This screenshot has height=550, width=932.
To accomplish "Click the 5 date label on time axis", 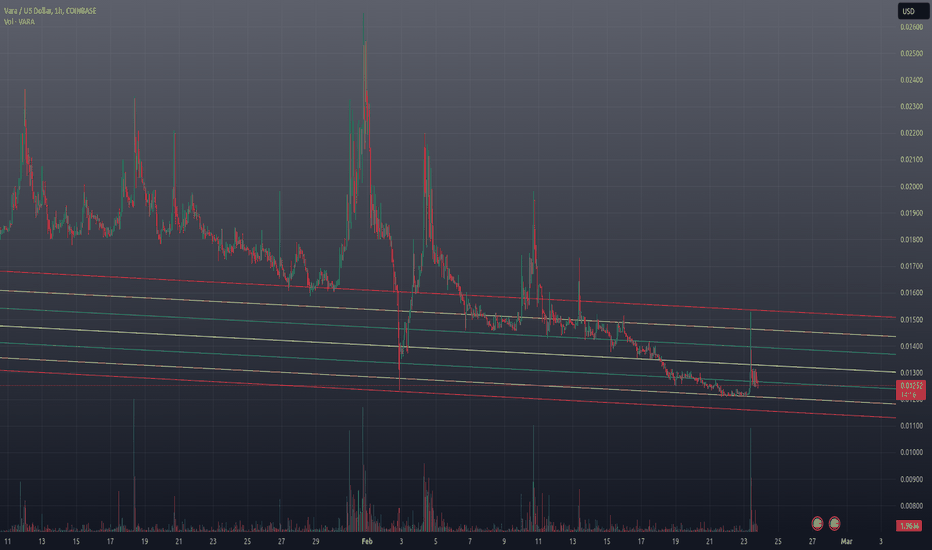I will click(x=436, y=542).
